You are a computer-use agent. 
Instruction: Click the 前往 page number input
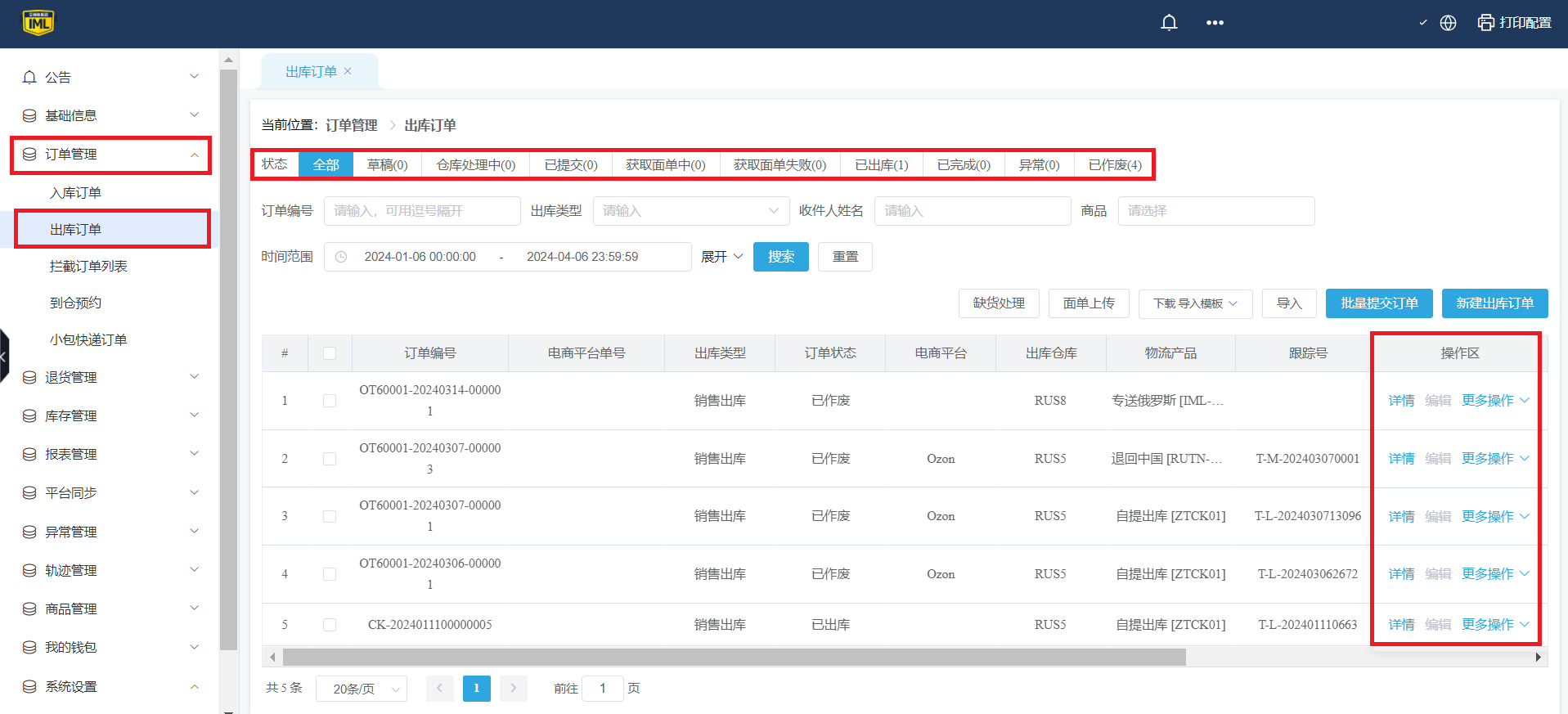603,689
